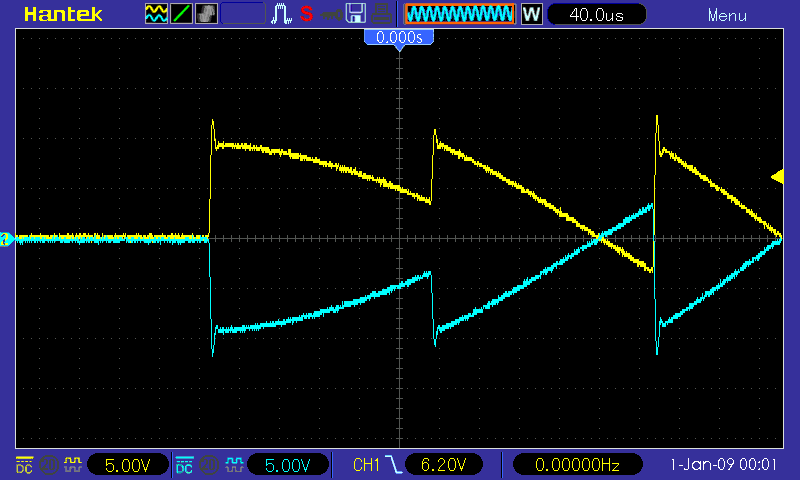This screenshot has height=480, width=800.
Task: Click the cyan CH2 DC coupling icon
Action: click(x=184, y=465)
